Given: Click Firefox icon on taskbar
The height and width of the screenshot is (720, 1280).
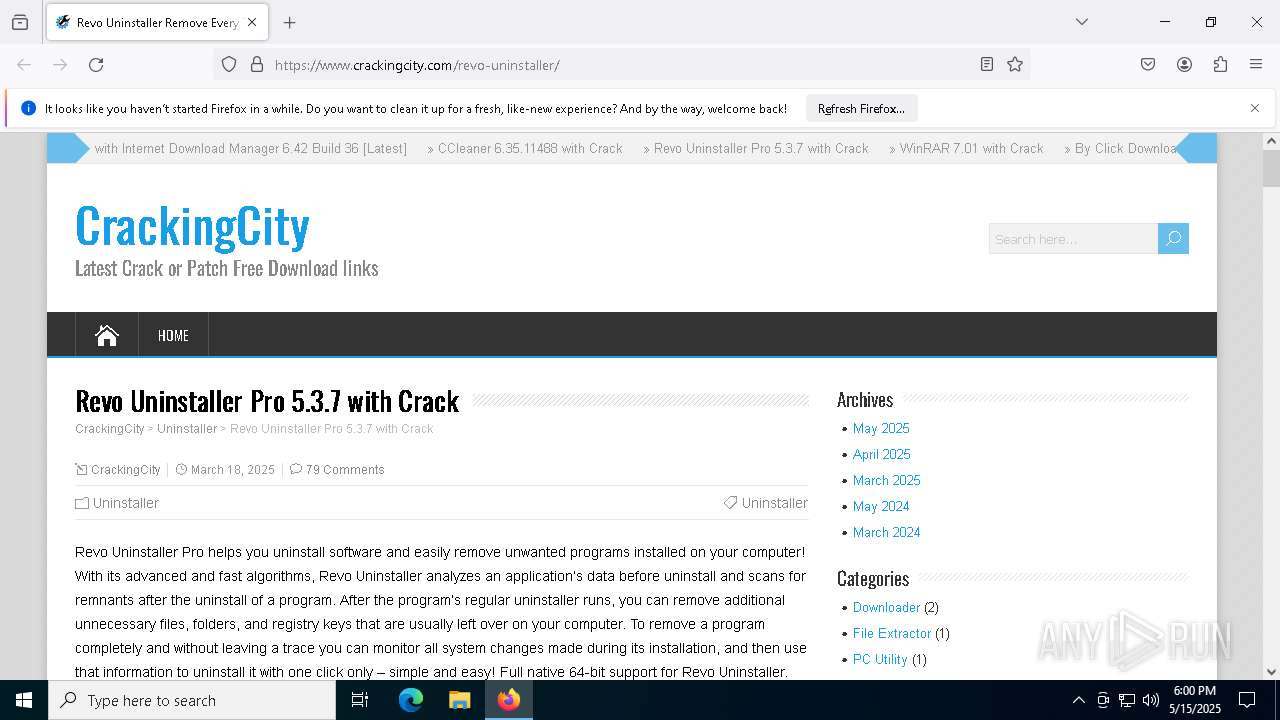Looking at the screenshot, I should [509, 700].
